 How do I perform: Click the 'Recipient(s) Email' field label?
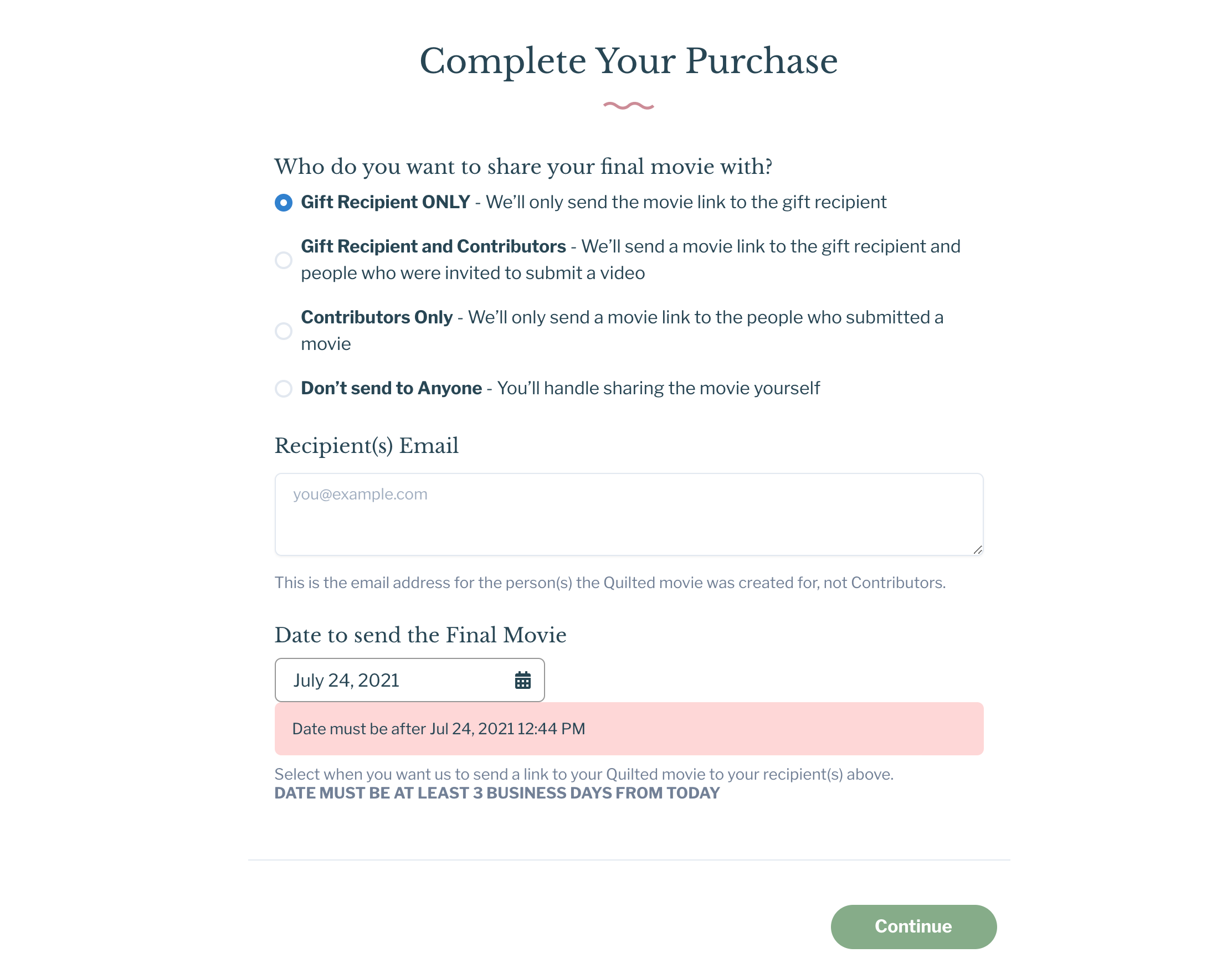point(366,445)
